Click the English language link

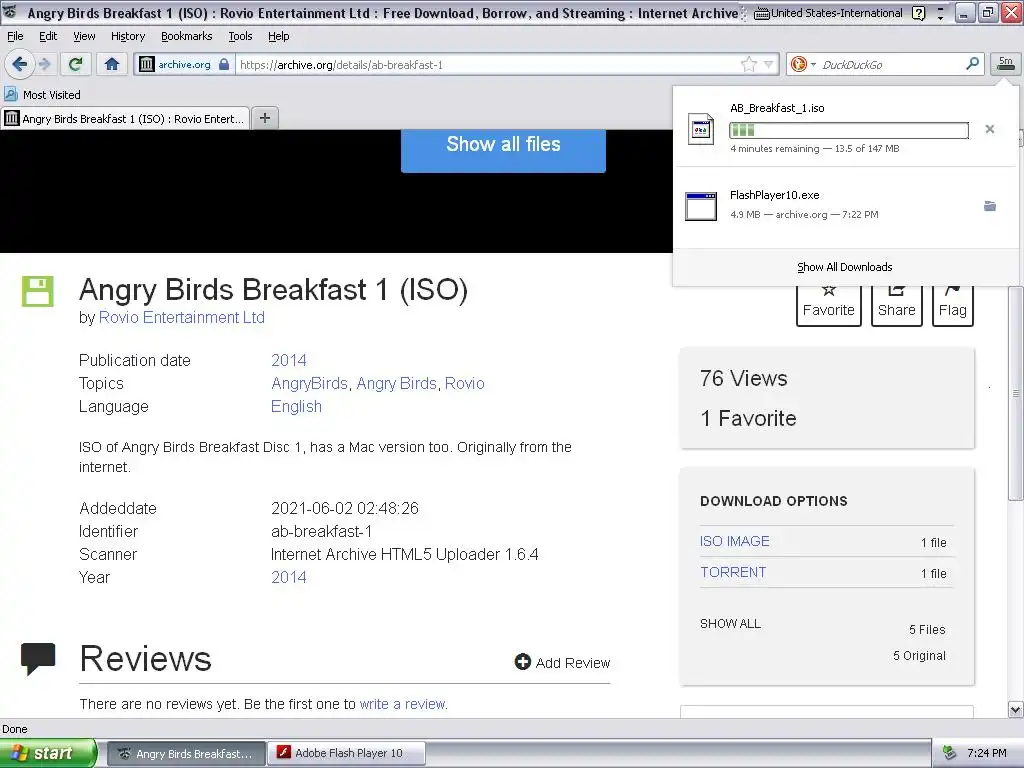296,406
